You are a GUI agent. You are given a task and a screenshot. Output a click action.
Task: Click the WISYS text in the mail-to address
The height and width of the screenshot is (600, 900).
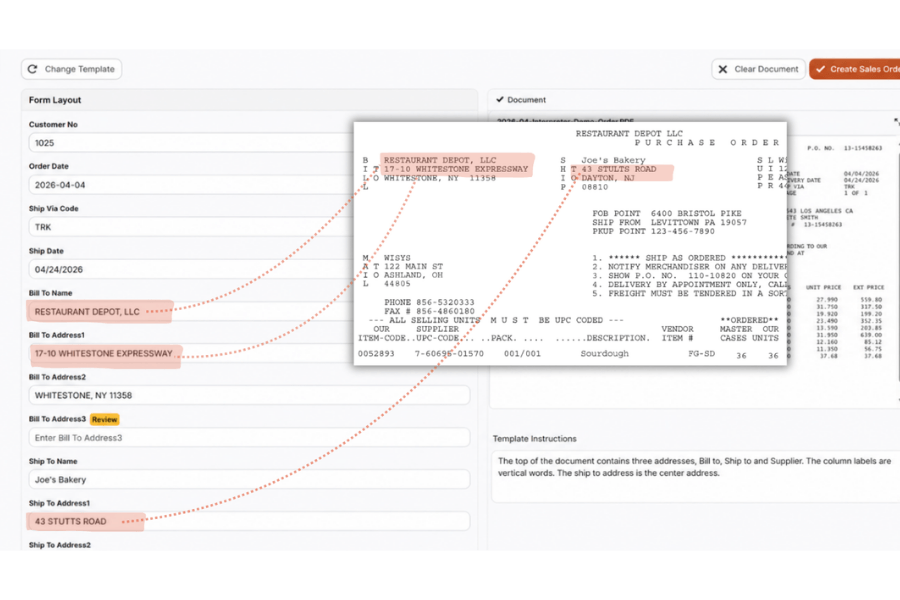(397, 258)
